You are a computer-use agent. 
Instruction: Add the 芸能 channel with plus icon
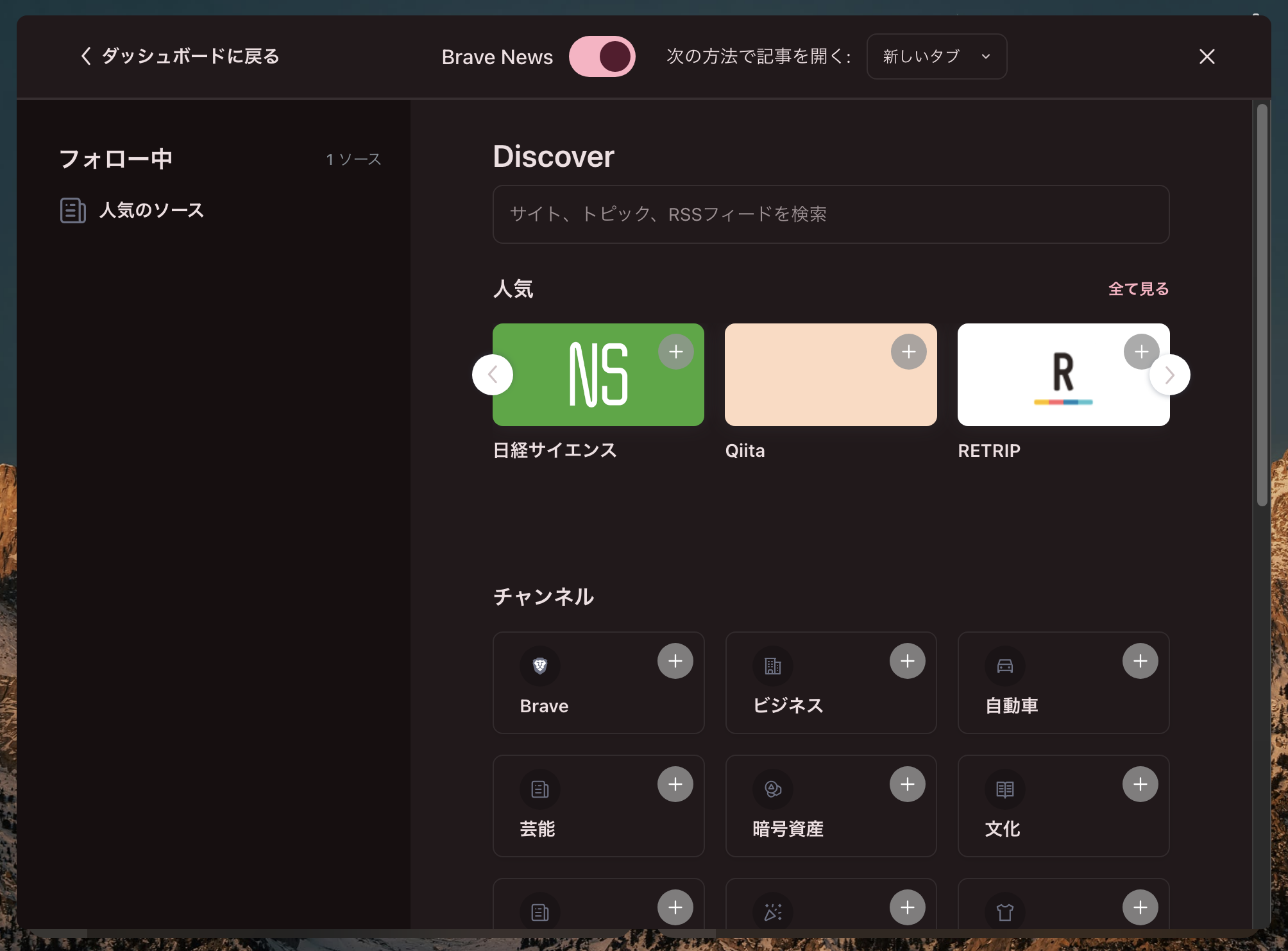[675, 784]
